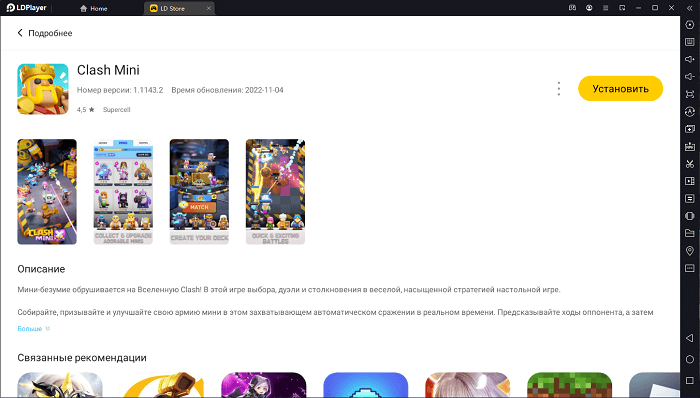This screenshot has width=700, height=398.
Task: Tap Android home circle button
Action: tap(690, 359)
